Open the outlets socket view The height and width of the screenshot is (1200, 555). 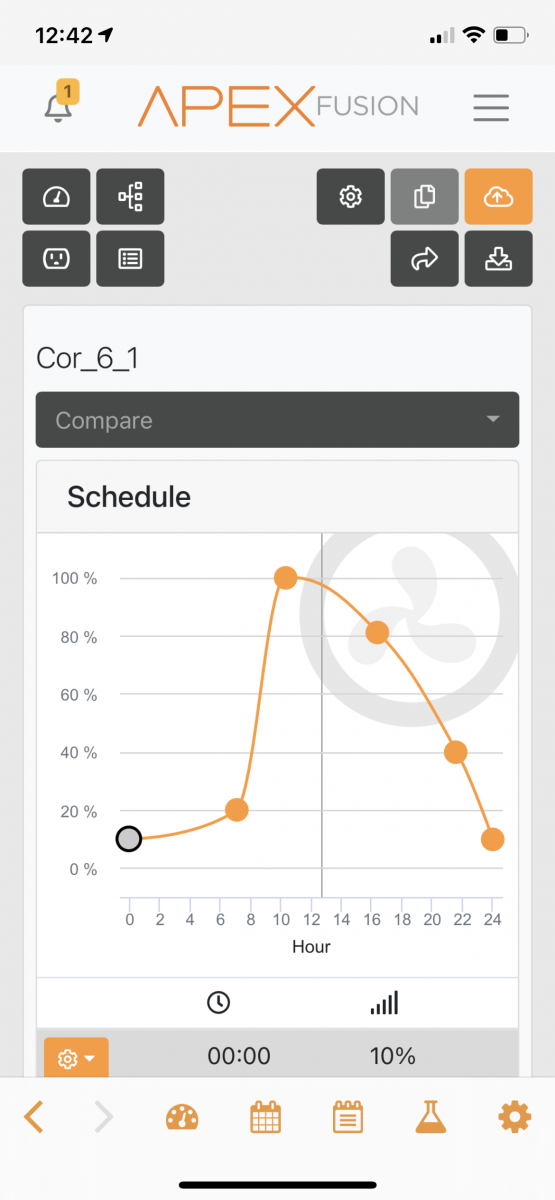[56, 258]
